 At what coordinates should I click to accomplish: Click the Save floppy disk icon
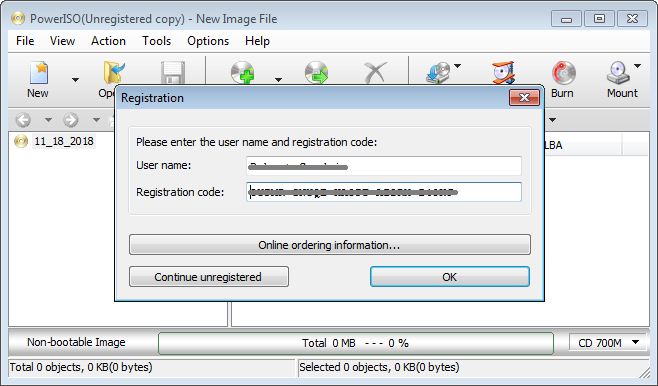coord(172,73)
